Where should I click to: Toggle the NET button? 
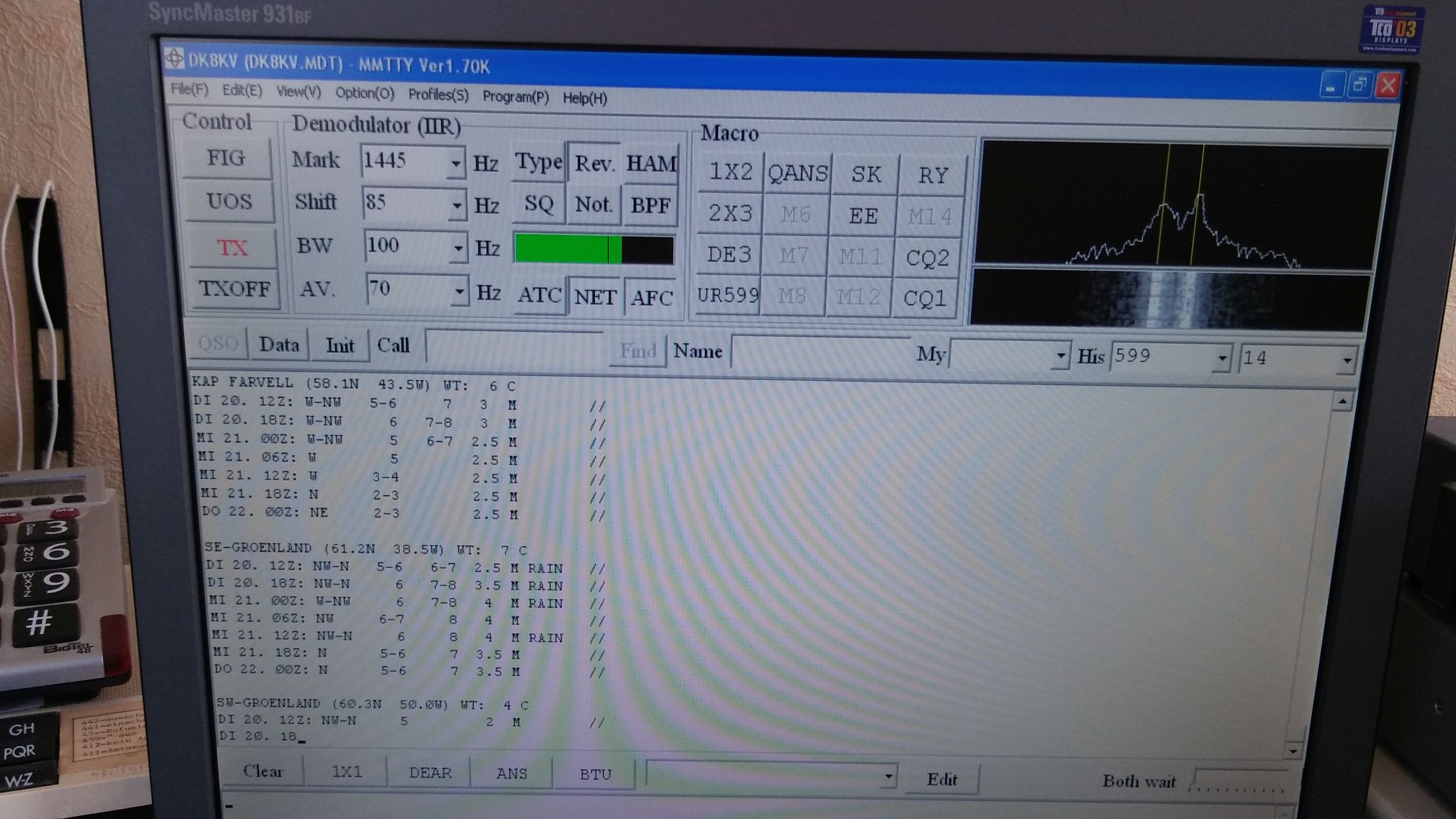[x=595, y=297]
